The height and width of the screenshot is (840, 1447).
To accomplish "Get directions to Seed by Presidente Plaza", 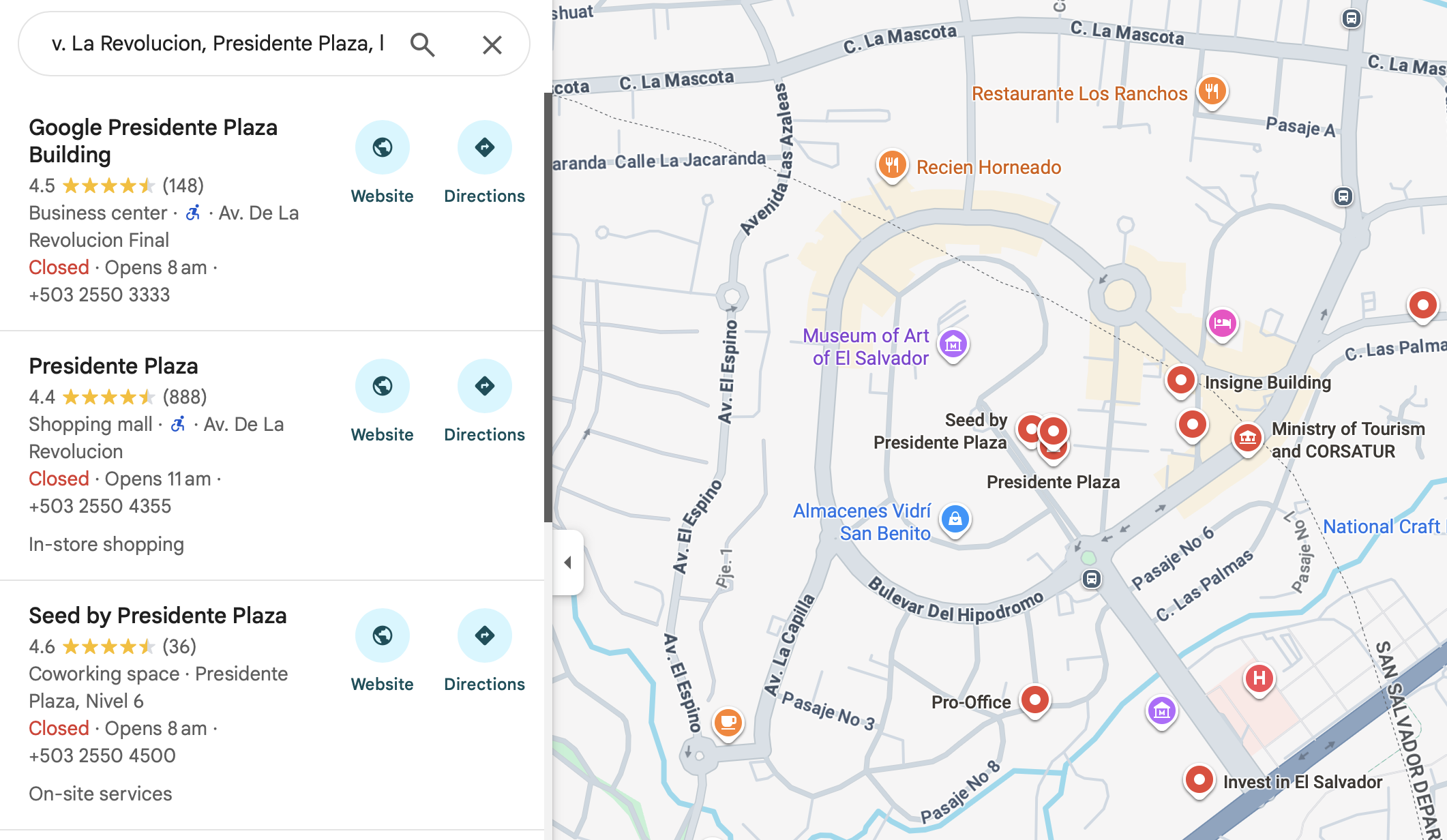I will 484,635.
